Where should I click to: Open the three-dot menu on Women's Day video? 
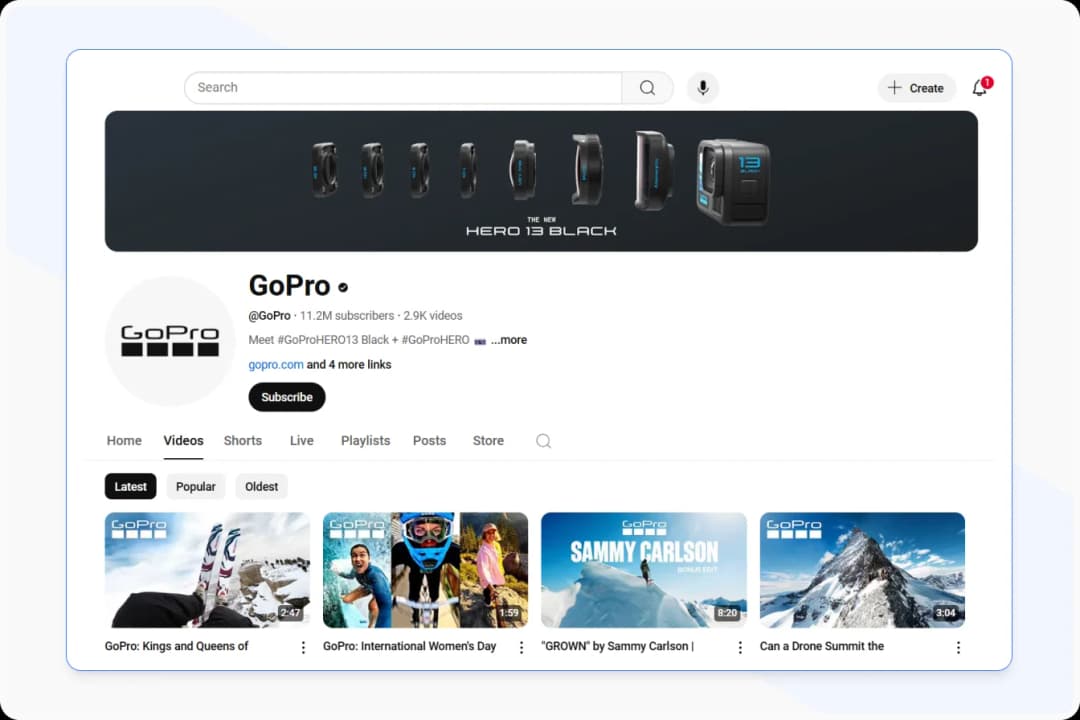coord(521,647)
